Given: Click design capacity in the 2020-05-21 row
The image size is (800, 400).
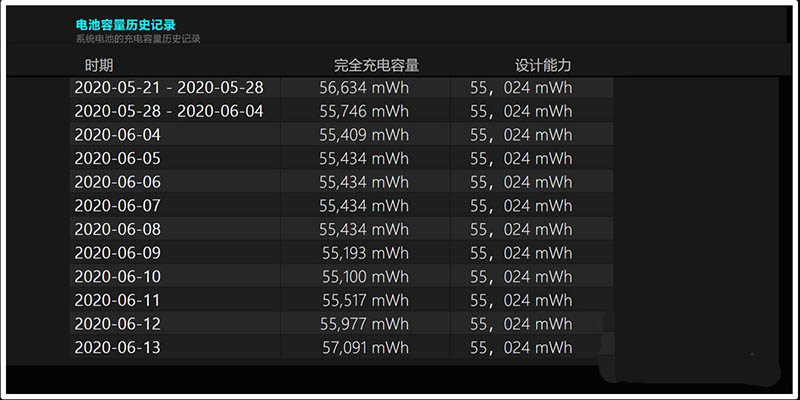Looking at the screenshot, I should [521, 88].
